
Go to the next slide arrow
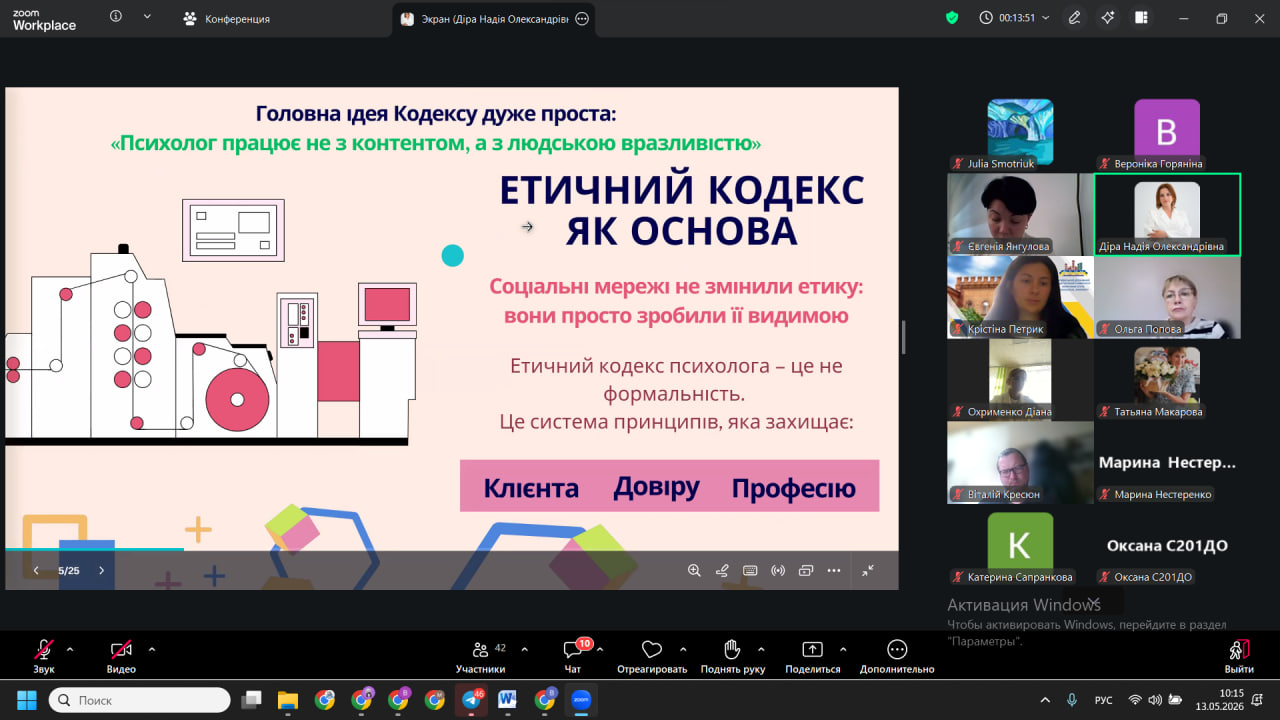[101, 571]
